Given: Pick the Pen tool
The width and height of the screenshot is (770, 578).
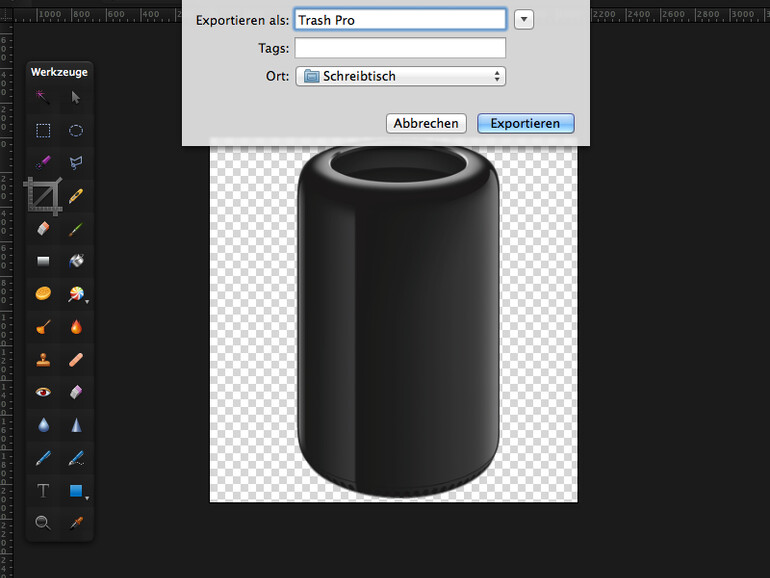Looking at the screenshot, I should (x=43, y=458).
